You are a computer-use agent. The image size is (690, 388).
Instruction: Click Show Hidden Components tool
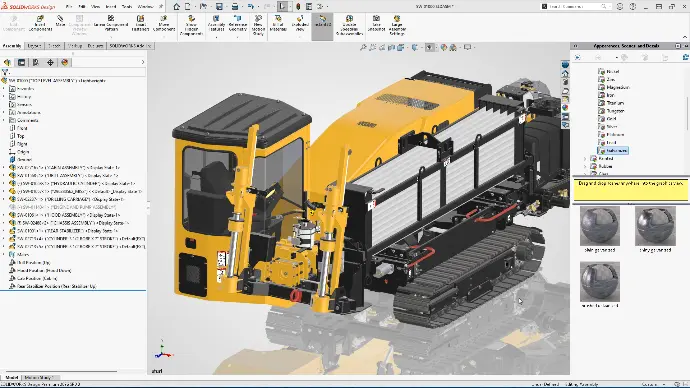[x=191, y=25]
